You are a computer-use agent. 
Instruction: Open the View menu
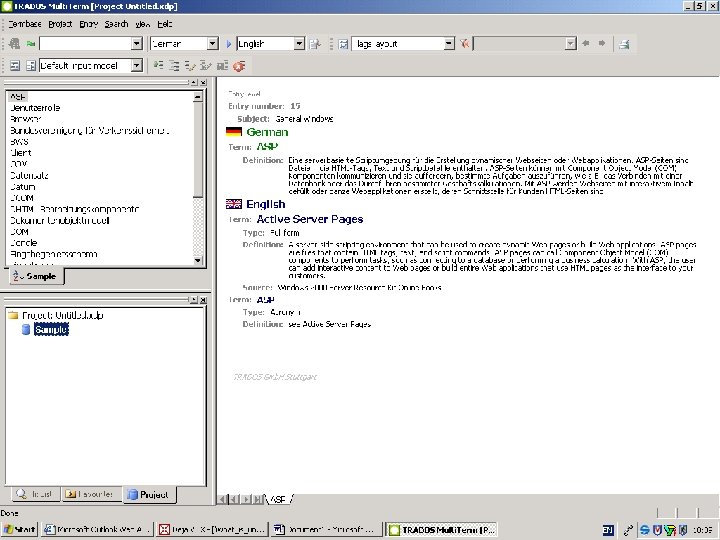142,24
